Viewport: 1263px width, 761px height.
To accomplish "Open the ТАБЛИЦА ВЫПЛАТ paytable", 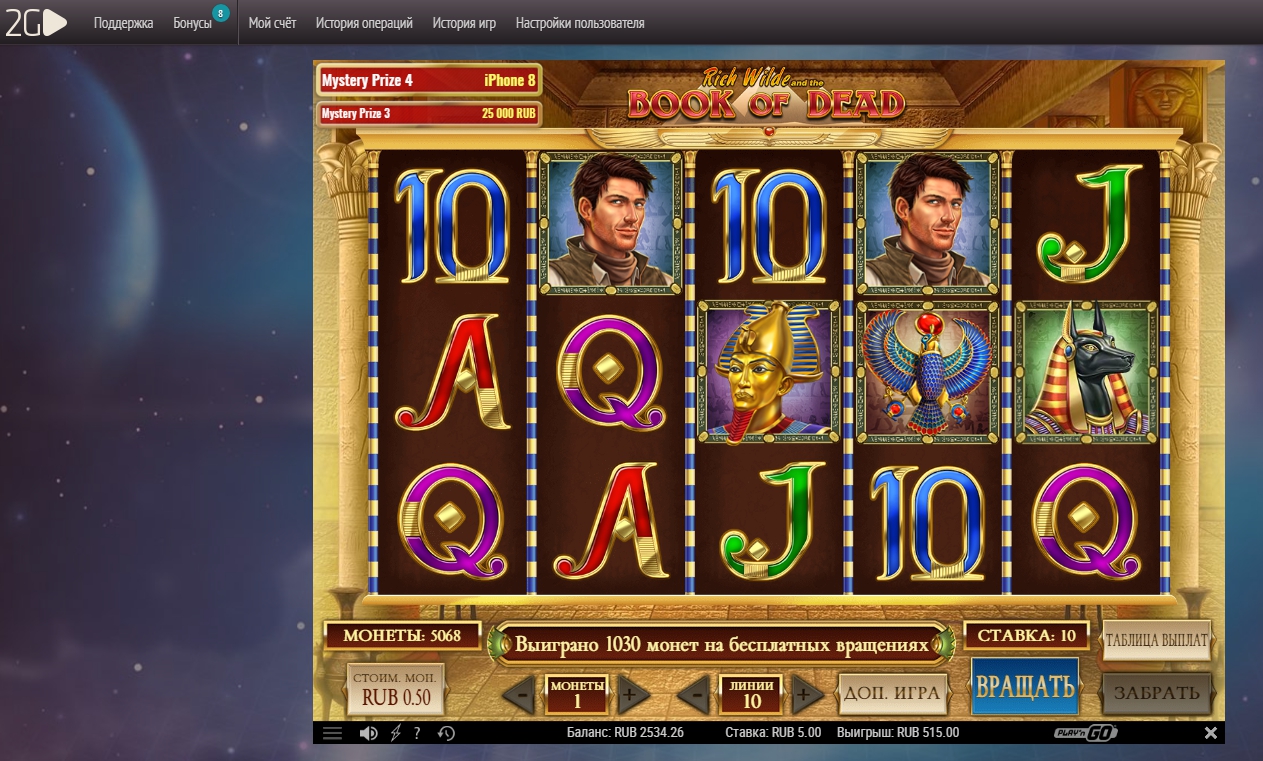I will pyautogui.click(x=1157, y=640).
